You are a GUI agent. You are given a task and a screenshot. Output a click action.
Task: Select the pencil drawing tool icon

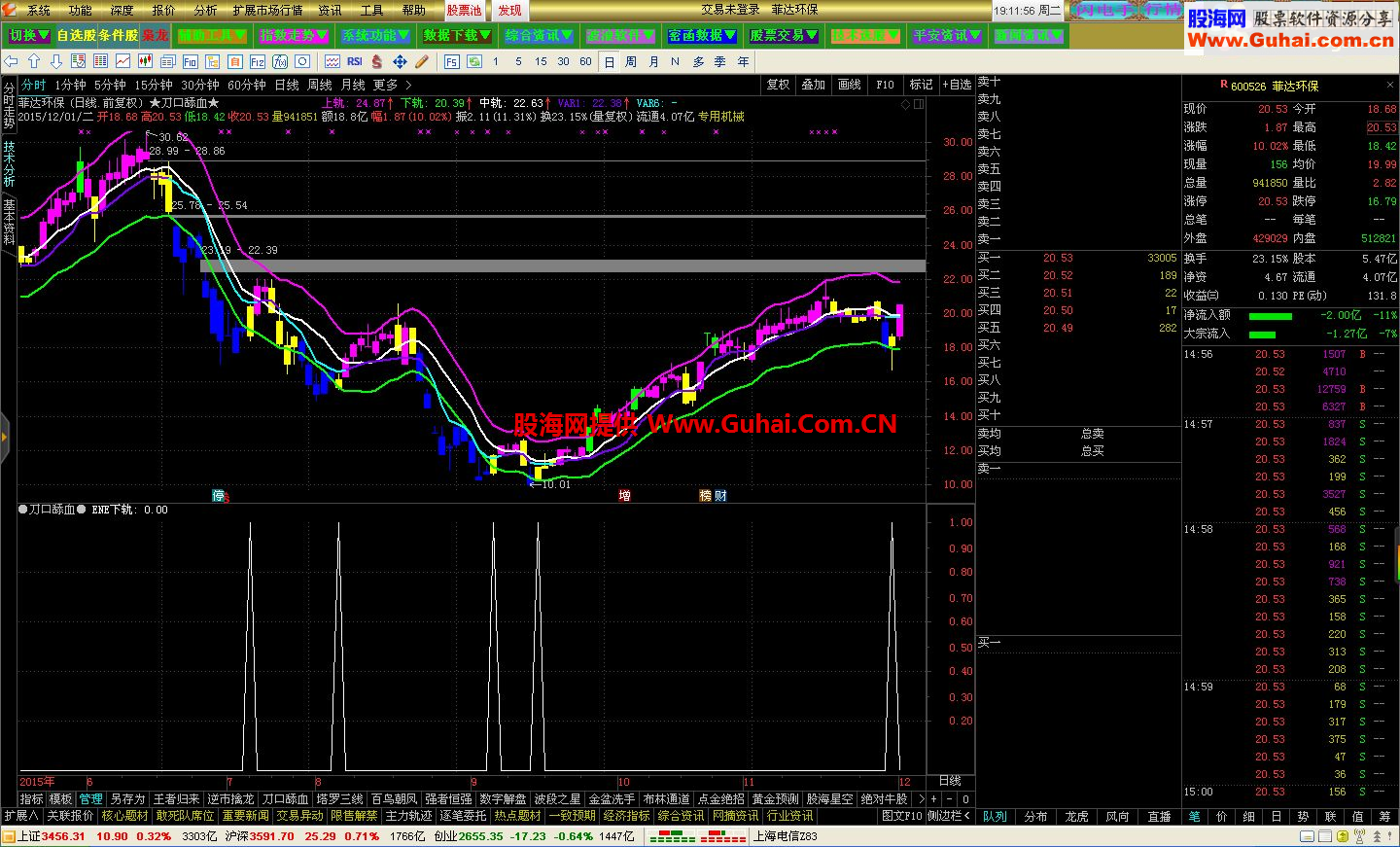click(x=421, y=61)
